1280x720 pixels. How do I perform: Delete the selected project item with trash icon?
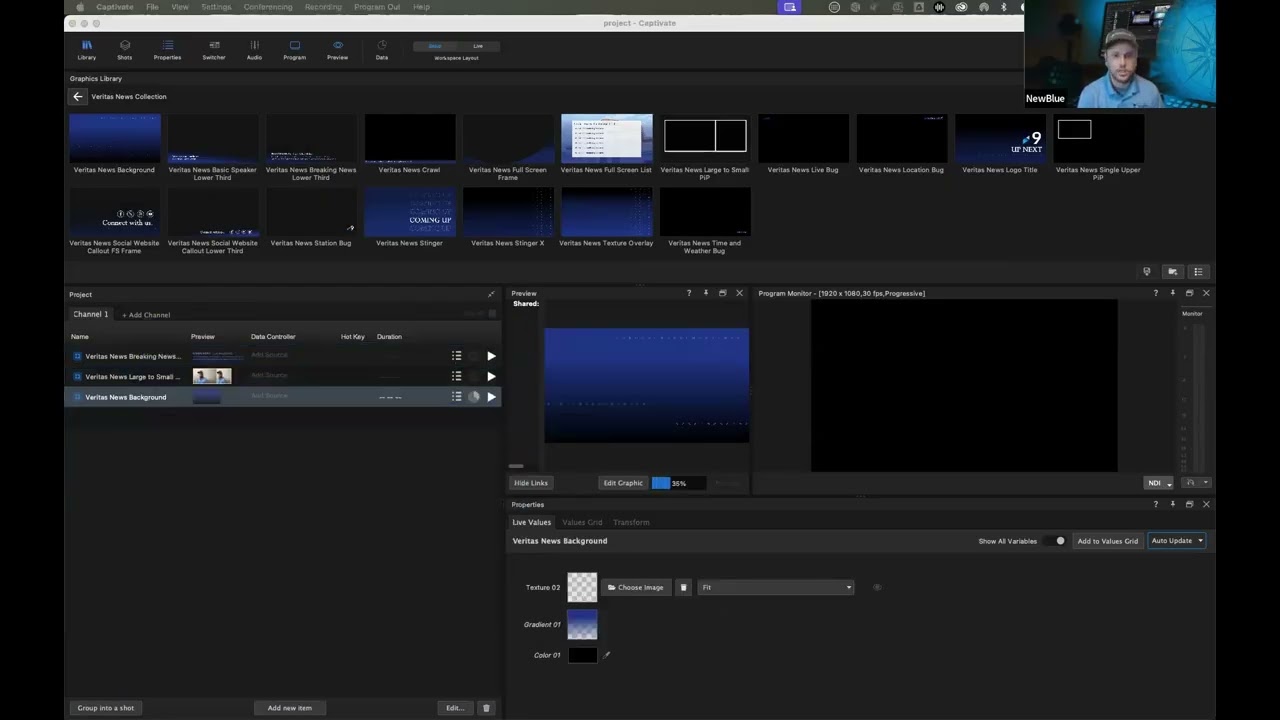486,708
